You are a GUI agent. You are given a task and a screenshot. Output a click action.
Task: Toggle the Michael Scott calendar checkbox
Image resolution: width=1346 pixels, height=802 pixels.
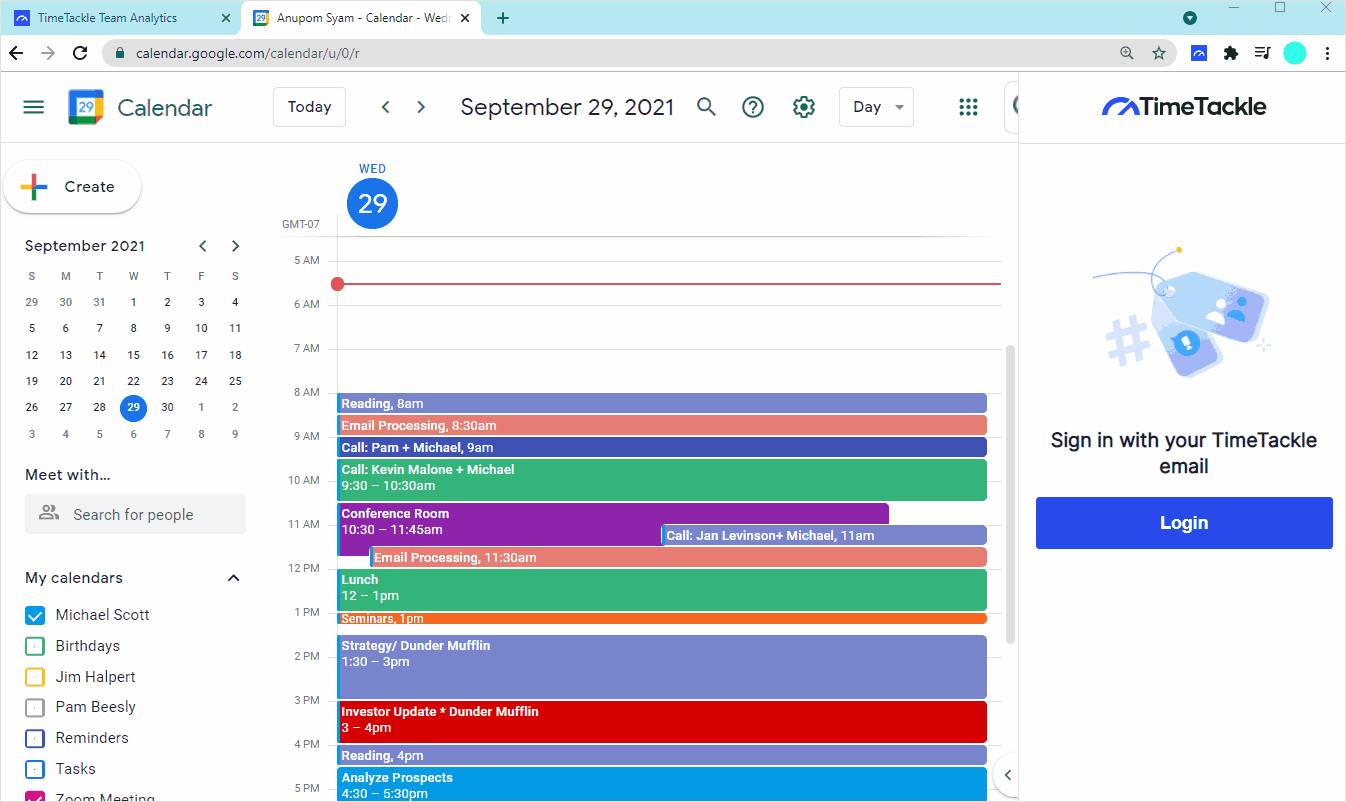click(x=35, y=616)
